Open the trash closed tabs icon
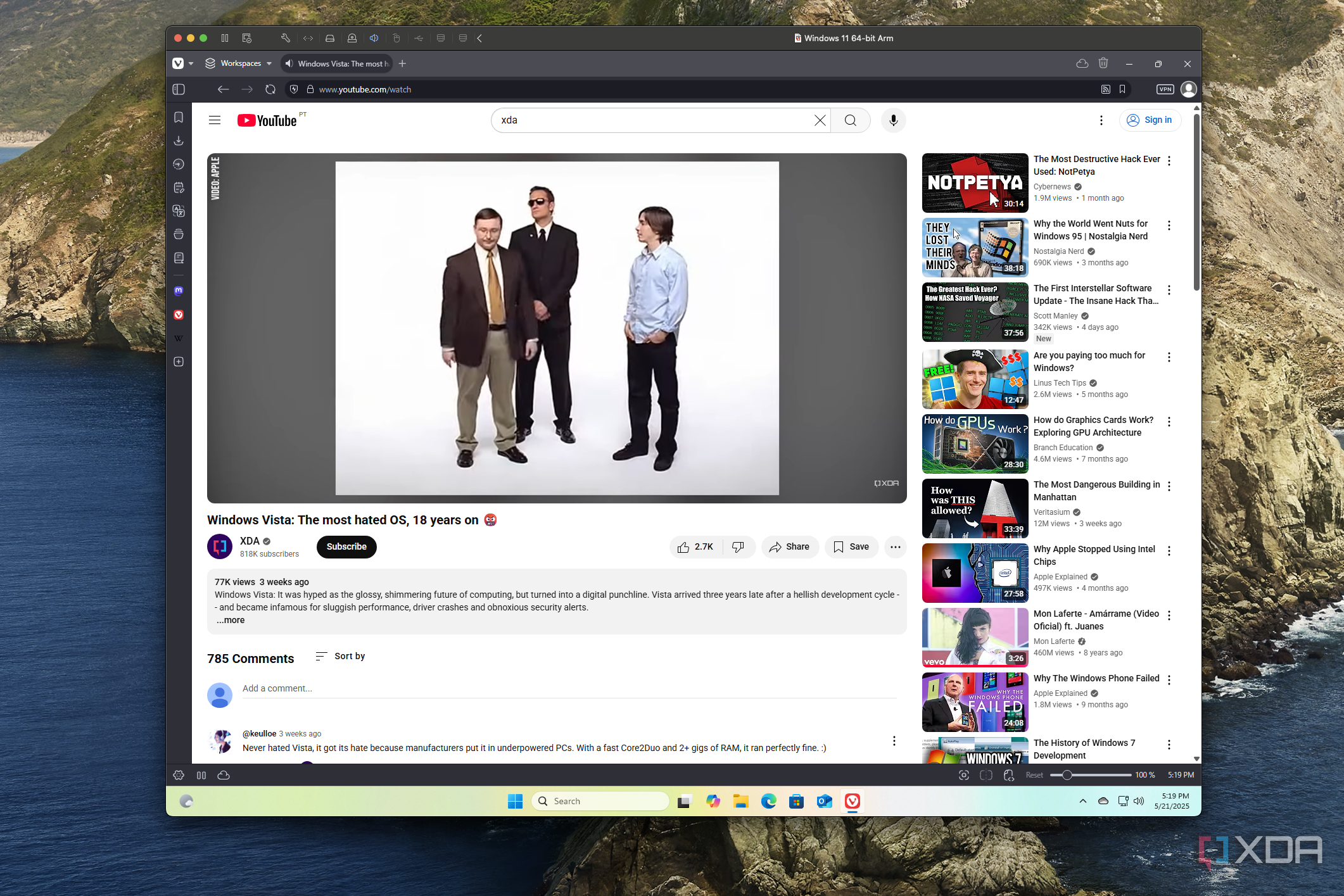1344x896 pixels. click(x=1103, y=63)
